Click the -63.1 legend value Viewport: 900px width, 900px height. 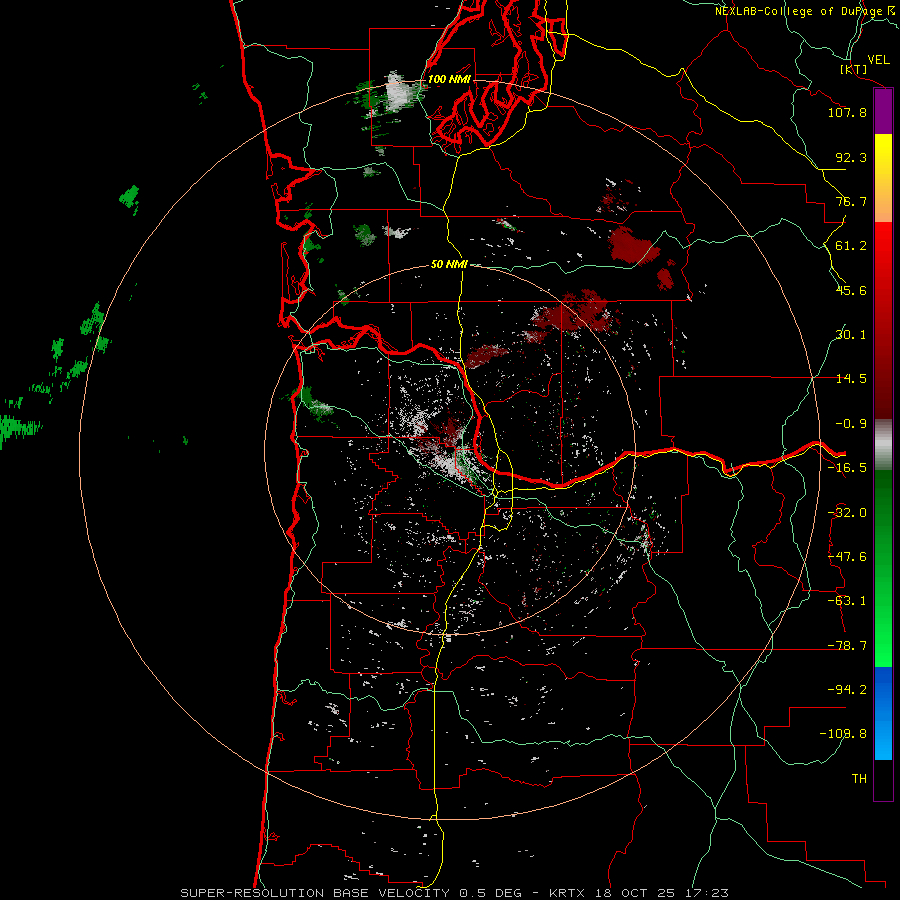point(847,601)
